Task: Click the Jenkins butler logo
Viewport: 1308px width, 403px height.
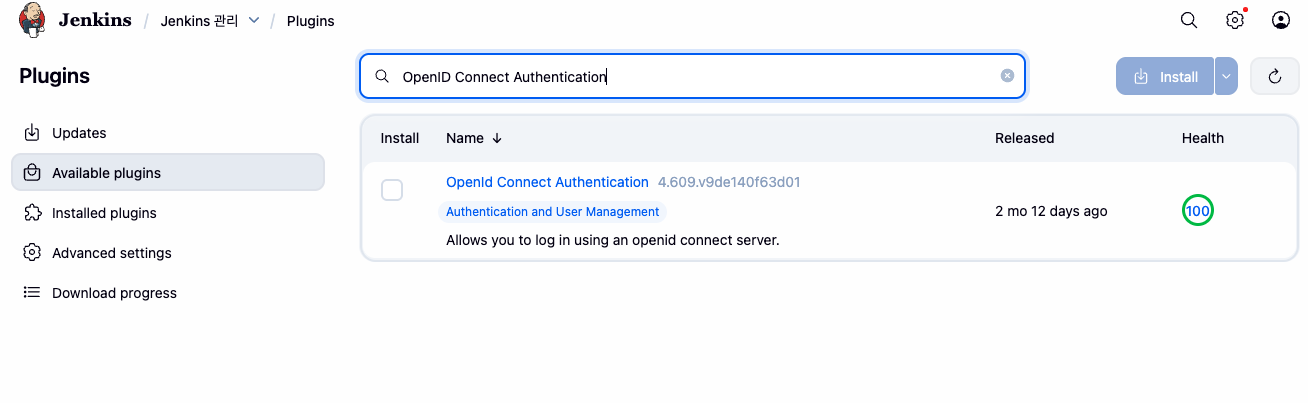Action: coord(32,20)
